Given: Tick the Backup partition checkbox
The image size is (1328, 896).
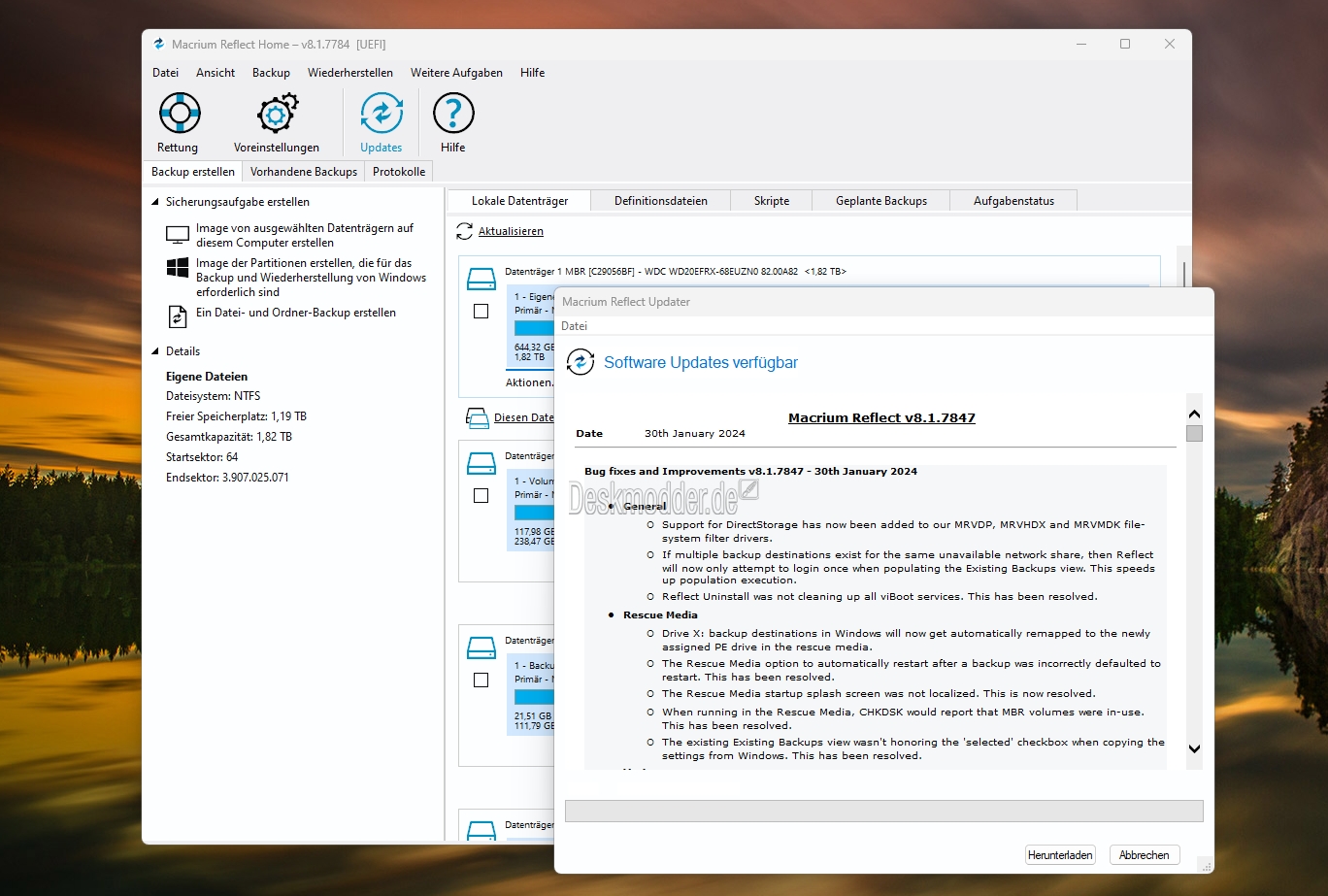Looking at the screenshot, I should [481, 680].
